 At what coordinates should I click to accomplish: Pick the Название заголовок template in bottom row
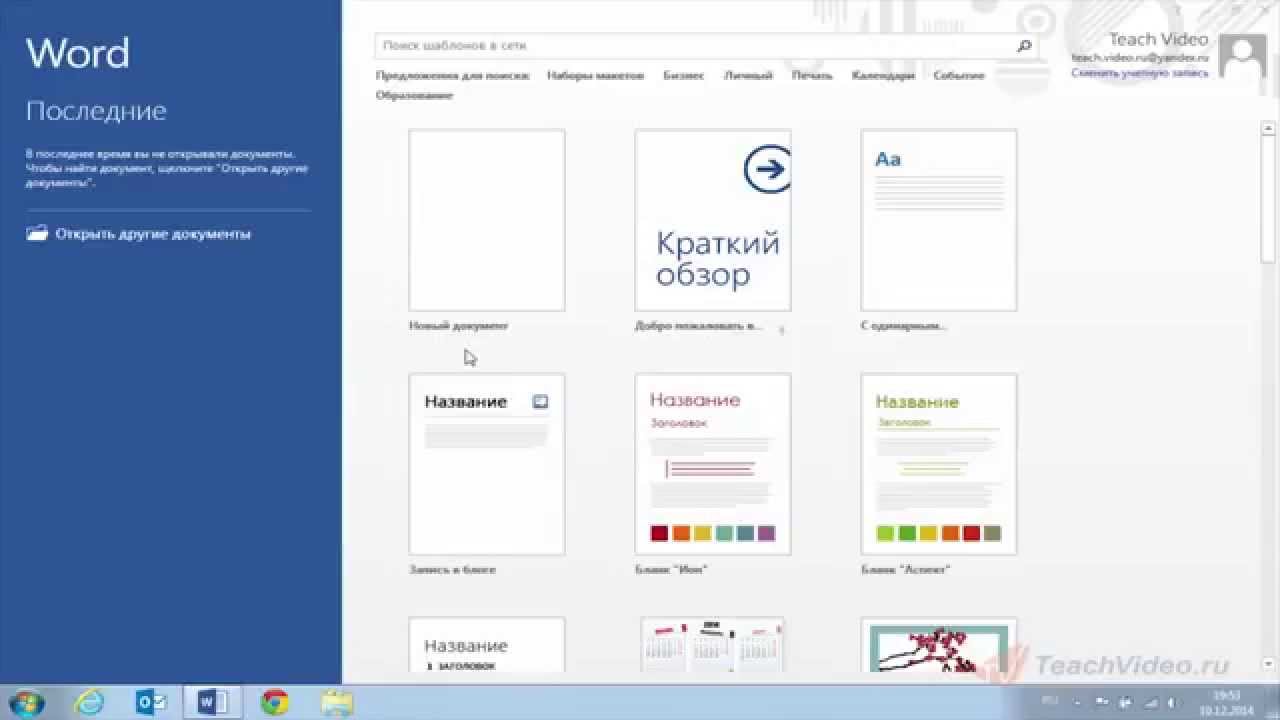pyautogui.click(x=487, y=645)
